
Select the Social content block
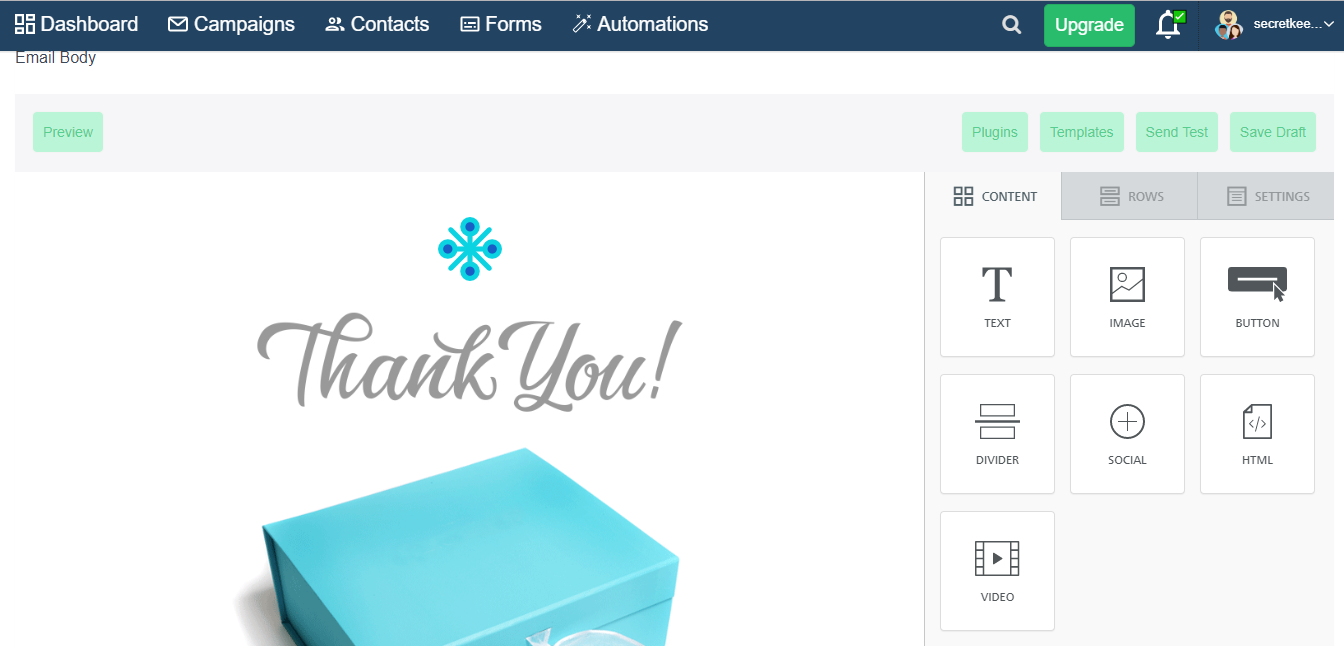pos(1127,434)
